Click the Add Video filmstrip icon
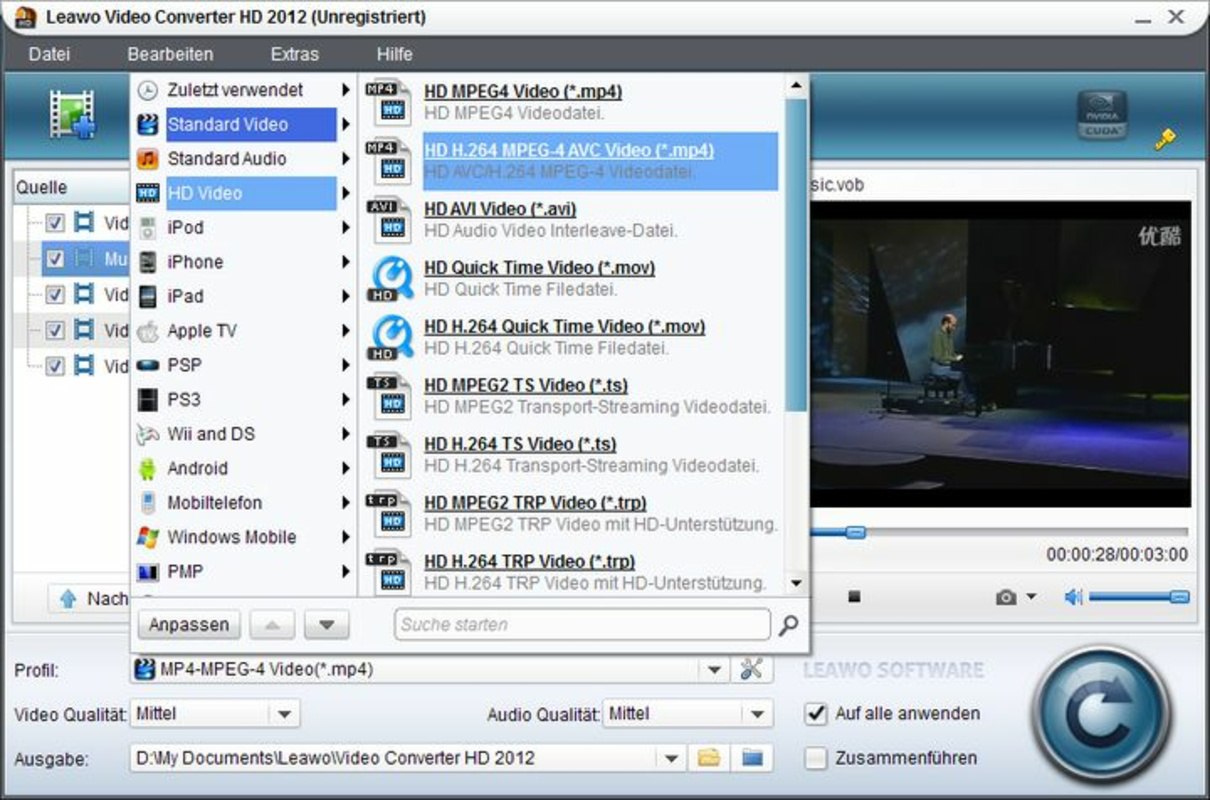The height and width of the screenshot is (800, 1210). pyautogui.click(x=72, y=113)
